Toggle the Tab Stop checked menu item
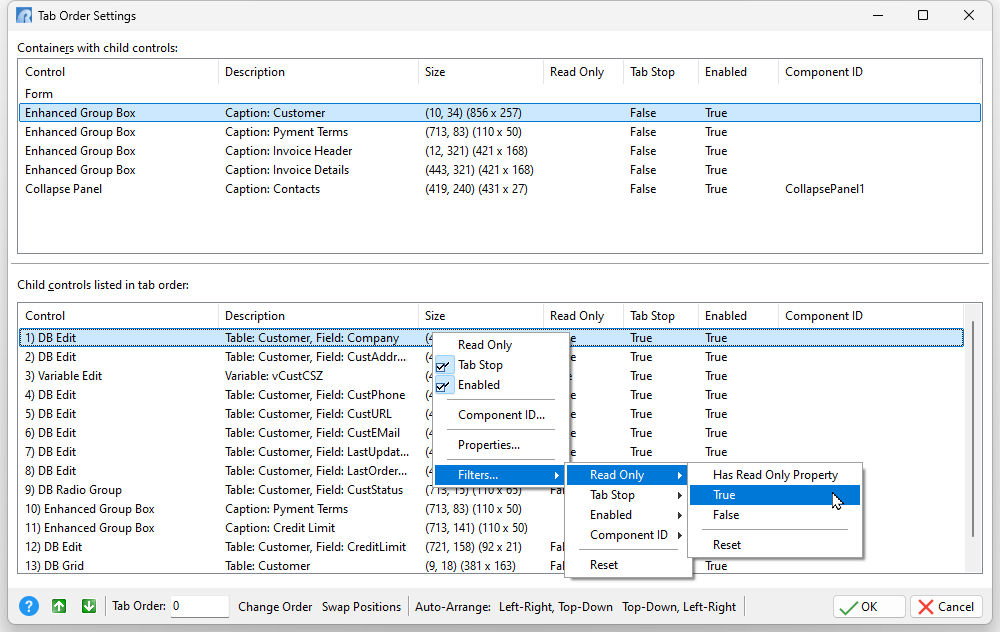Image resolution: width=1000 pixels, height=632 pixels. pos(501,365)
